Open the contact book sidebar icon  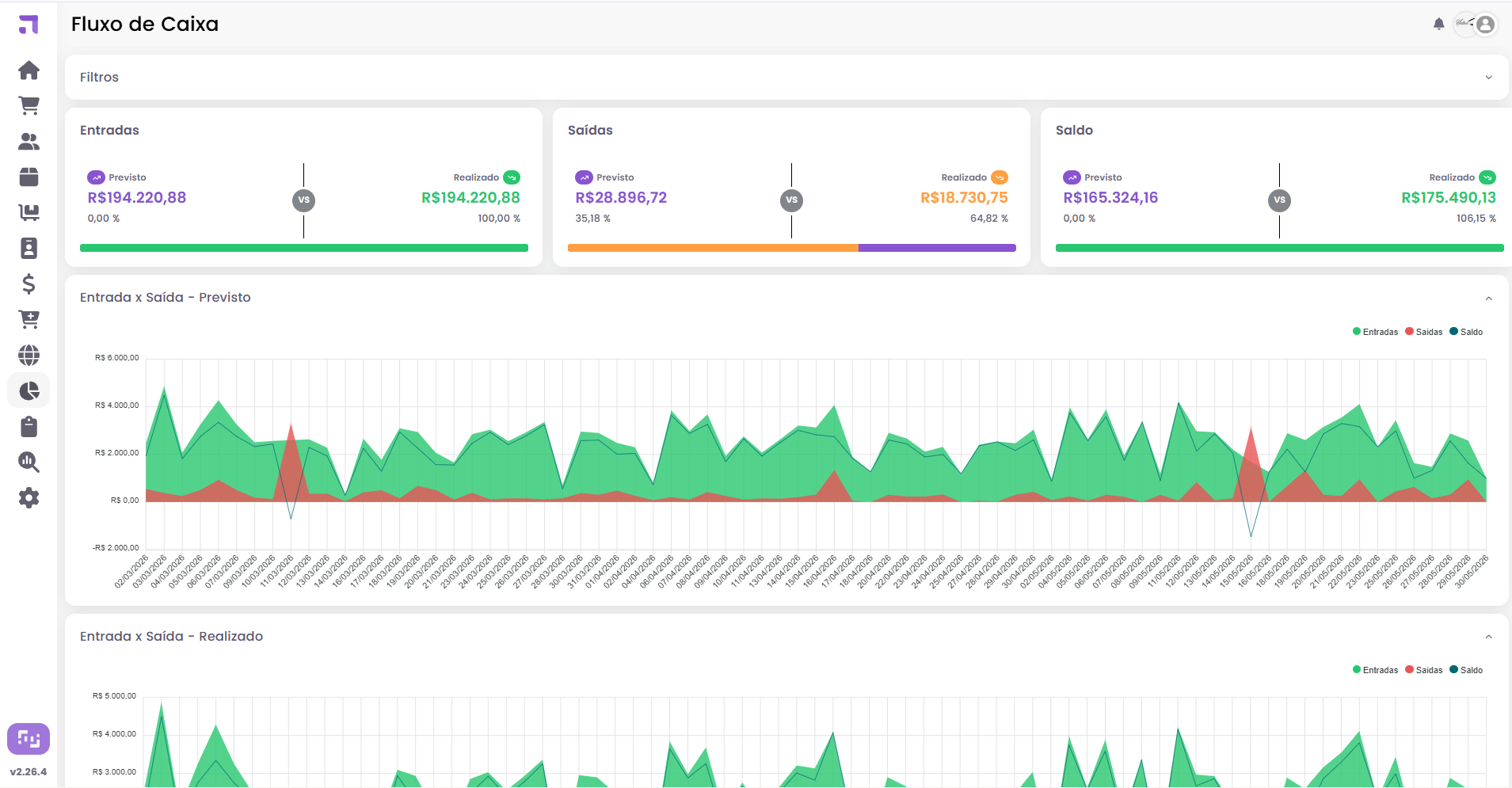coord(29,249)
